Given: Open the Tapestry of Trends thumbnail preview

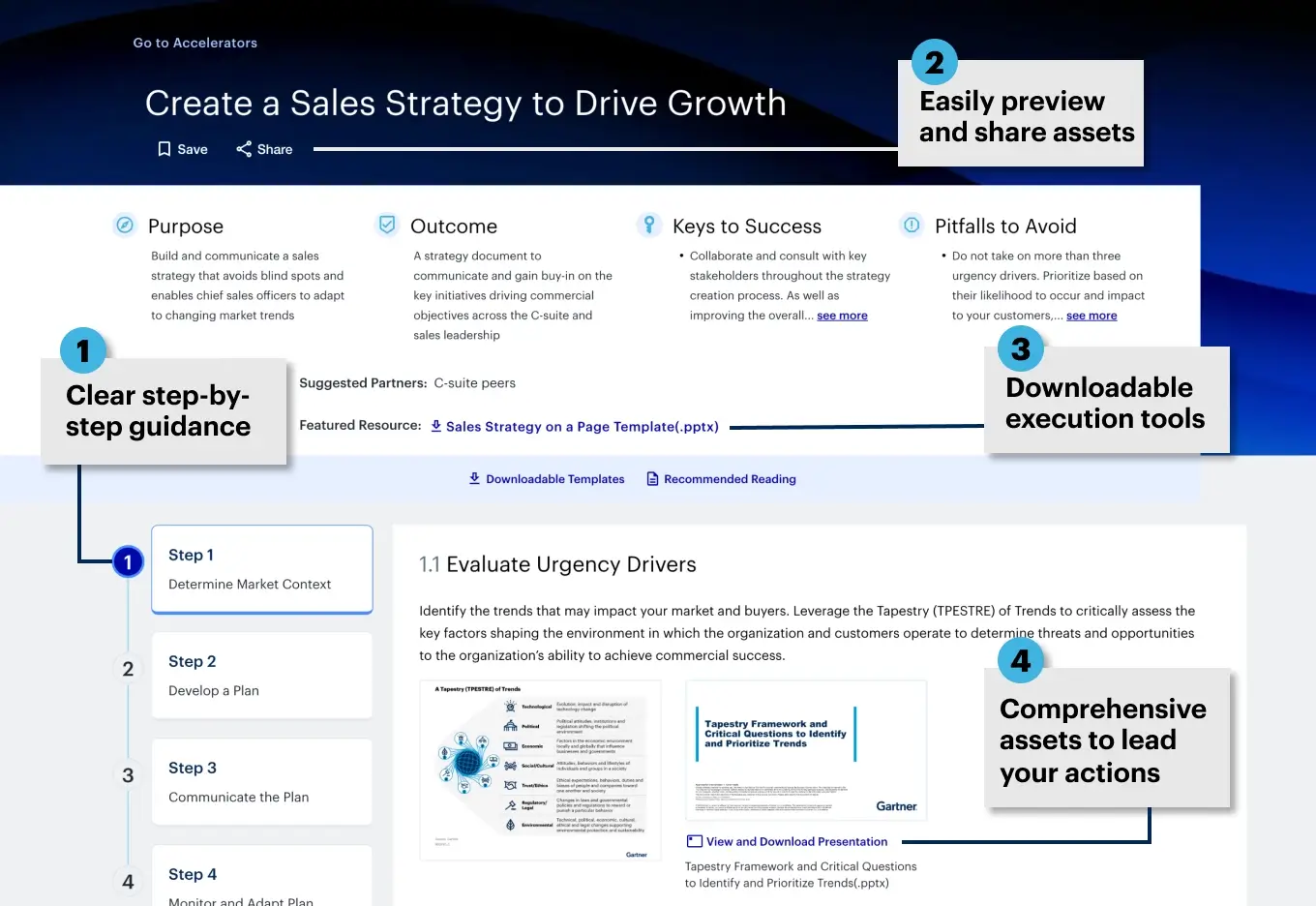Looking at the screenshot, I should point(540,770).
